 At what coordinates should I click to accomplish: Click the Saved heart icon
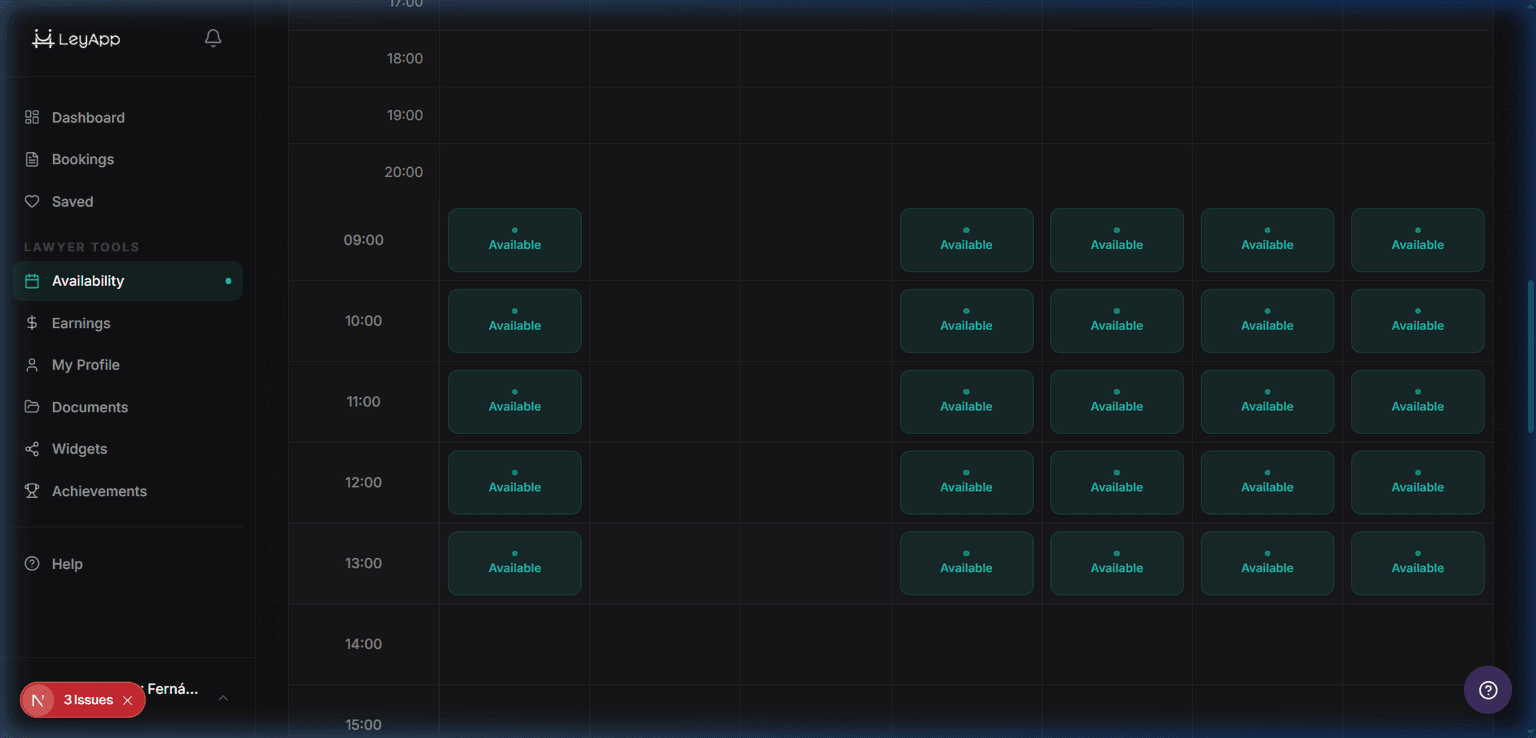(31, 201)
